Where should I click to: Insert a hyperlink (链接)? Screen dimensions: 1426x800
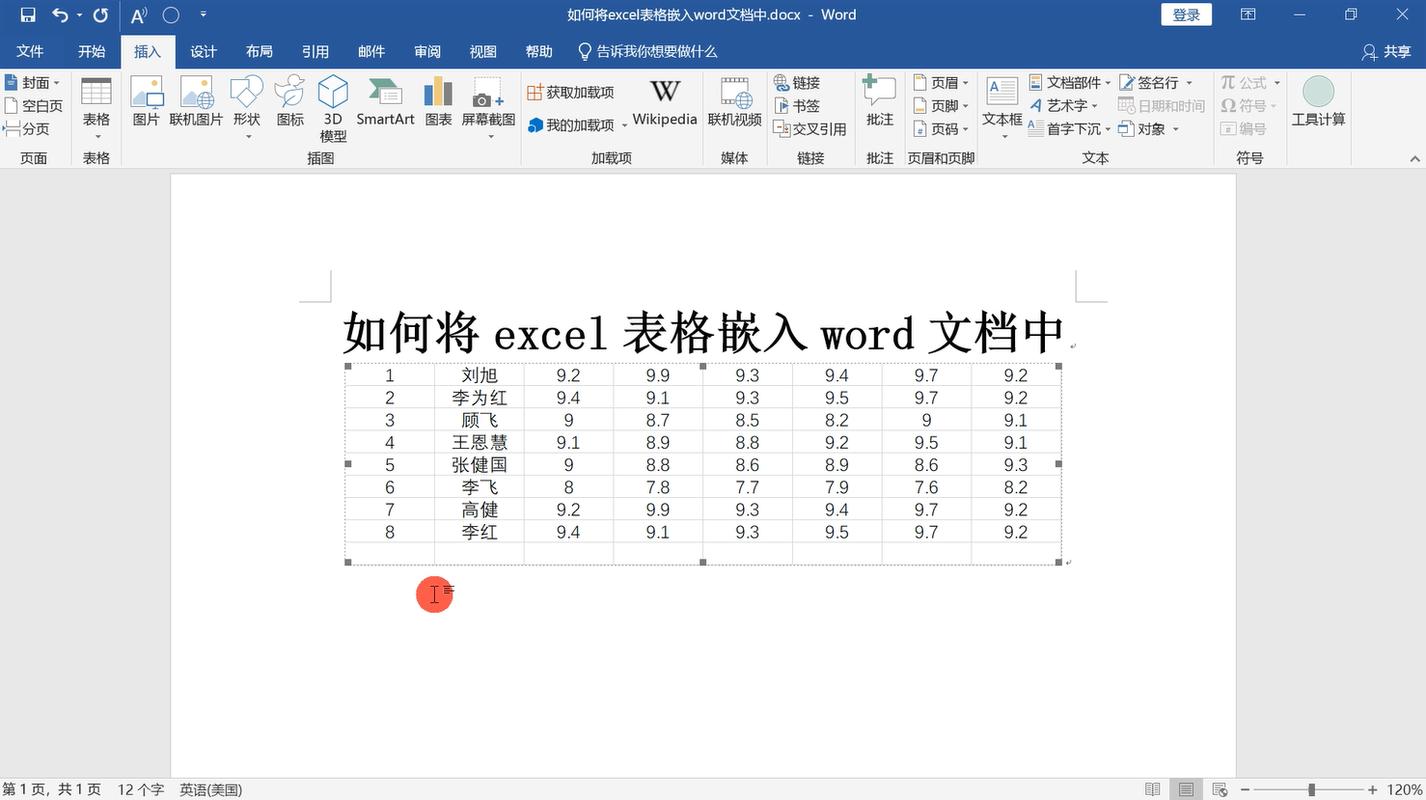(x=797, y=82)
